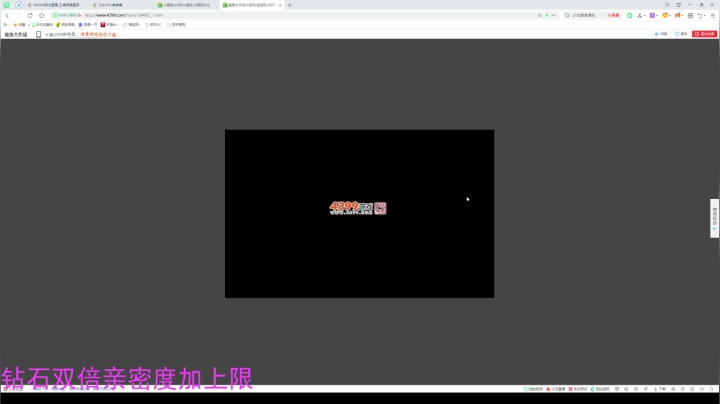The height and width of the screenshot is (404, 720).
Task: Click the red exit fullscreen button
Action: pyautogui.click(x=704, y=34)
